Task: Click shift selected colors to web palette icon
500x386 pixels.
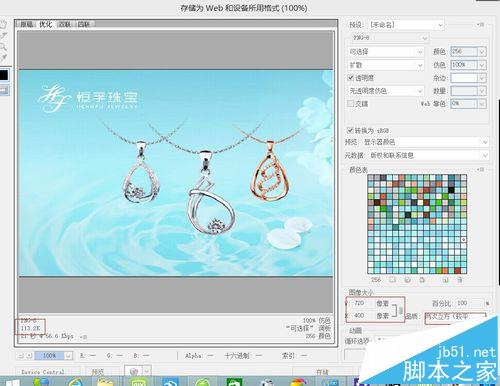Action: click(407, 280)
